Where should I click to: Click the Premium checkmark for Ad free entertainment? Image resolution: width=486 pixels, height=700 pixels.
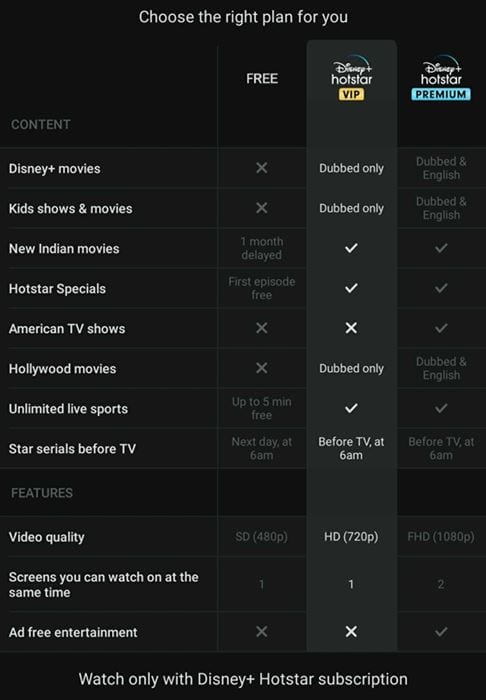441,631
